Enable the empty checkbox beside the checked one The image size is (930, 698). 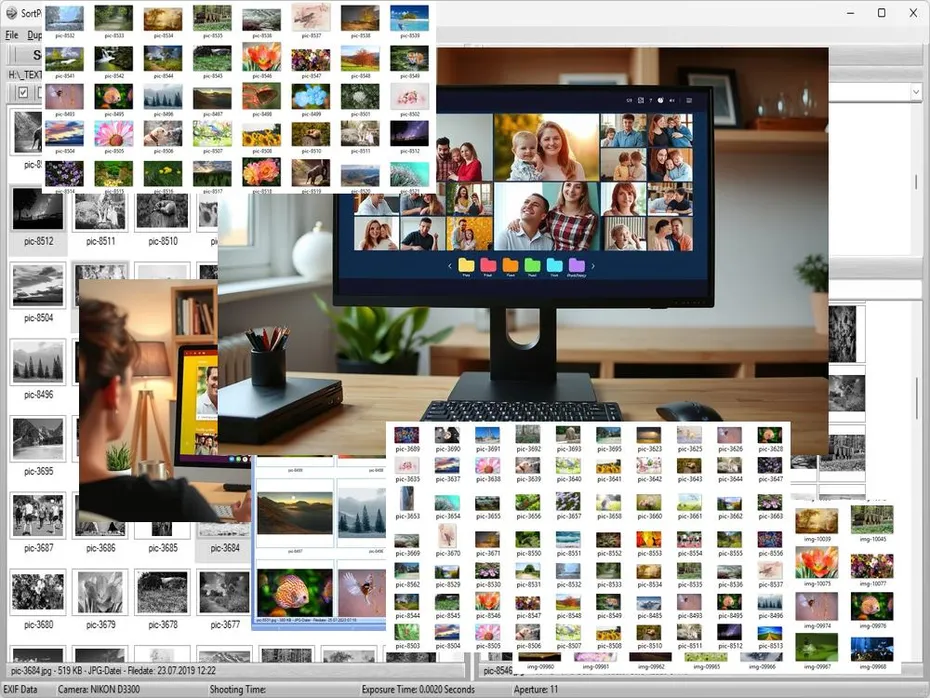(41, 93)
